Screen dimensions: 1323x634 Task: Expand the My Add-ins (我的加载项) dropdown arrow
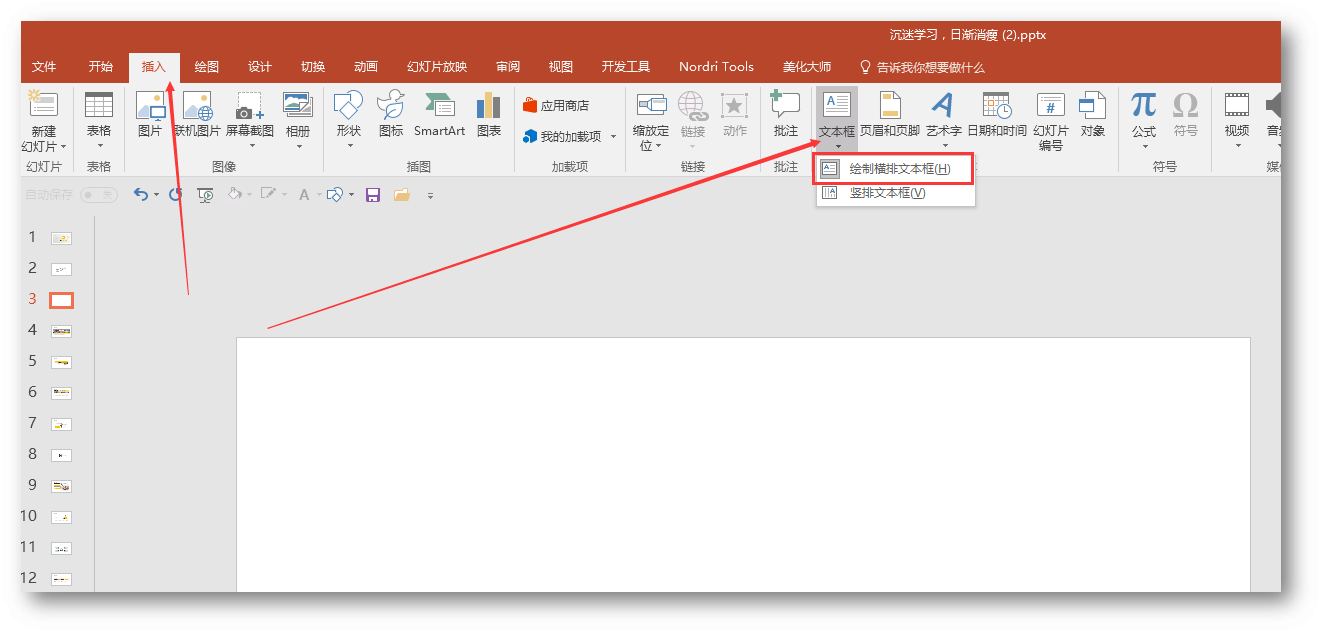613,137
